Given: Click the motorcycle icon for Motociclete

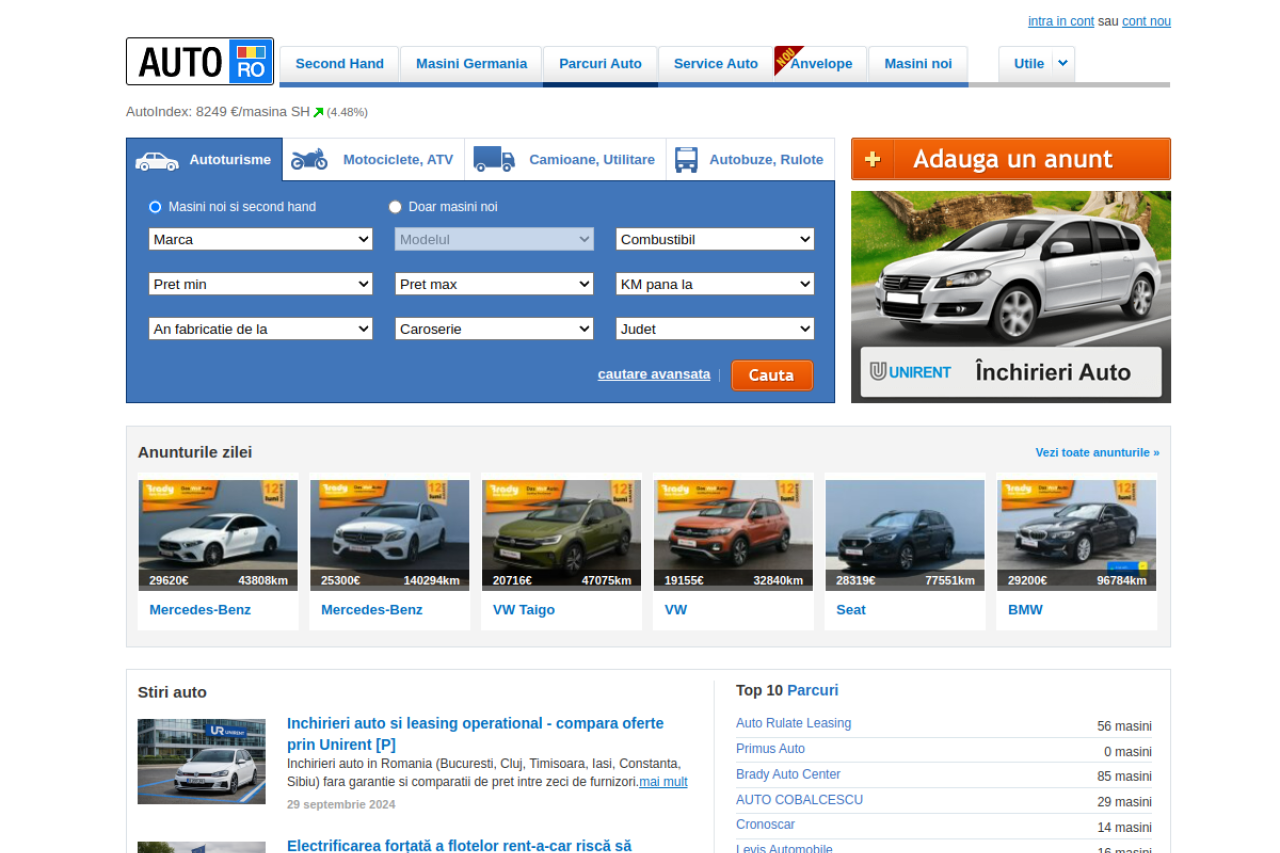Looking at the screenshot, I should coord(309,160).
